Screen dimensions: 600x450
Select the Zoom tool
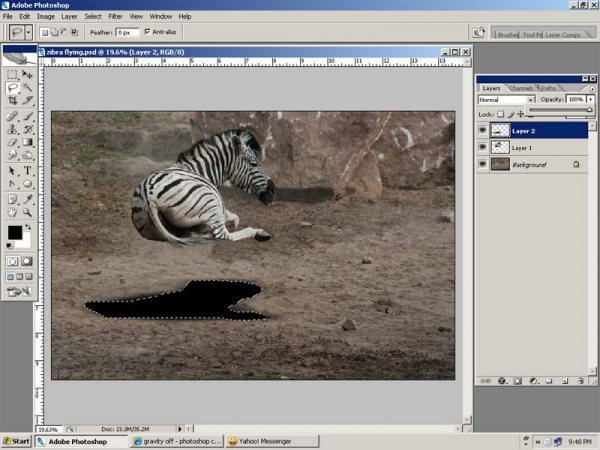click(27, 212)
